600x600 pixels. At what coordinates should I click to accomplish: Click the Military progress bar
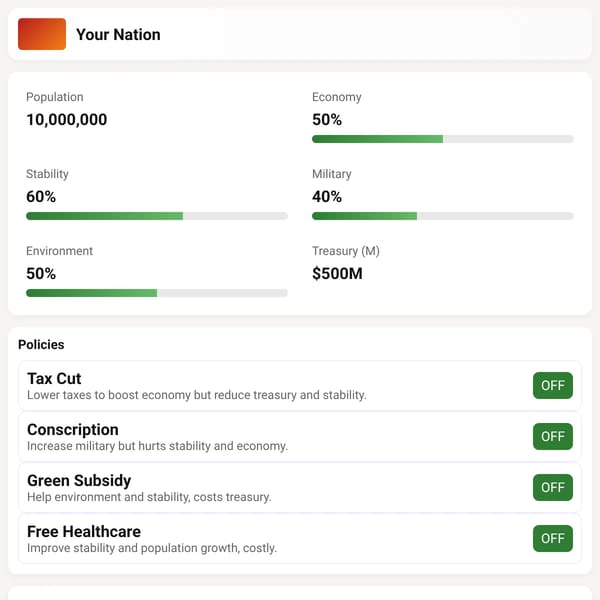[443, 216]
